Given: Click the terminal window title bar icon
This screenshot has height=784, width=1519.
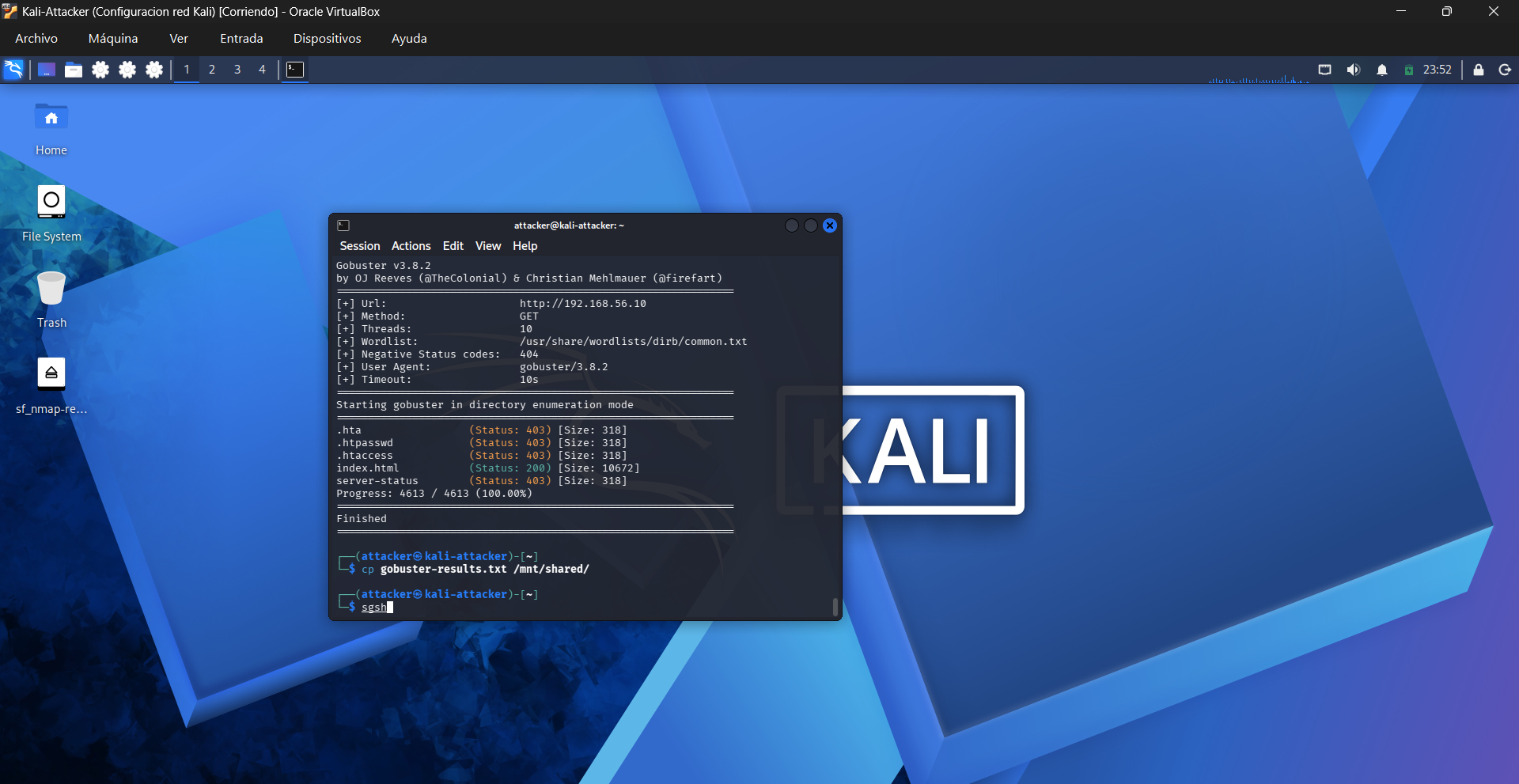Looking at the screenshot, I should tap(343, 225).
